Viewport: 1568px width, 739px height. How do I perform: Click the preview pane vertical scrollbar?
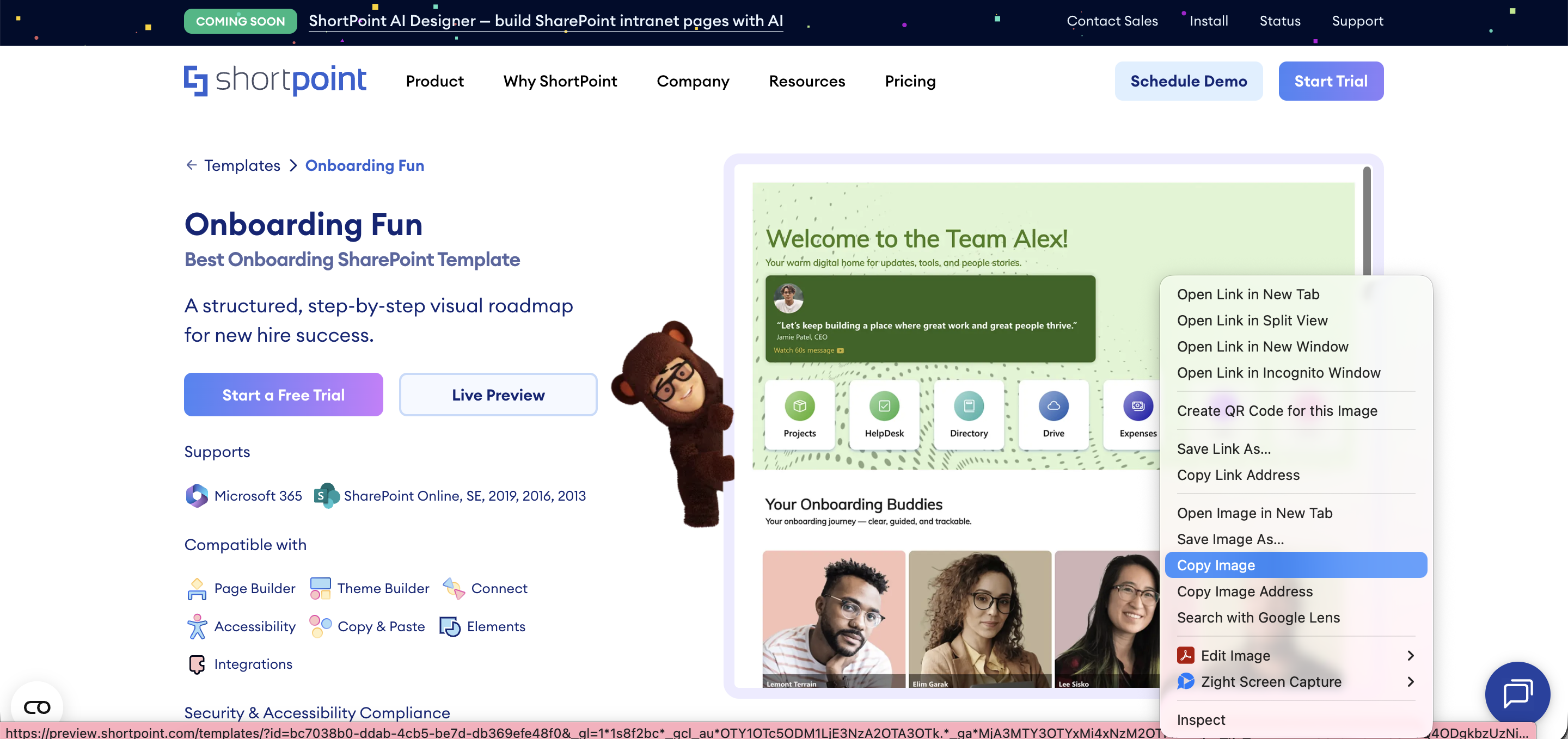click(x=1367, y=220)
